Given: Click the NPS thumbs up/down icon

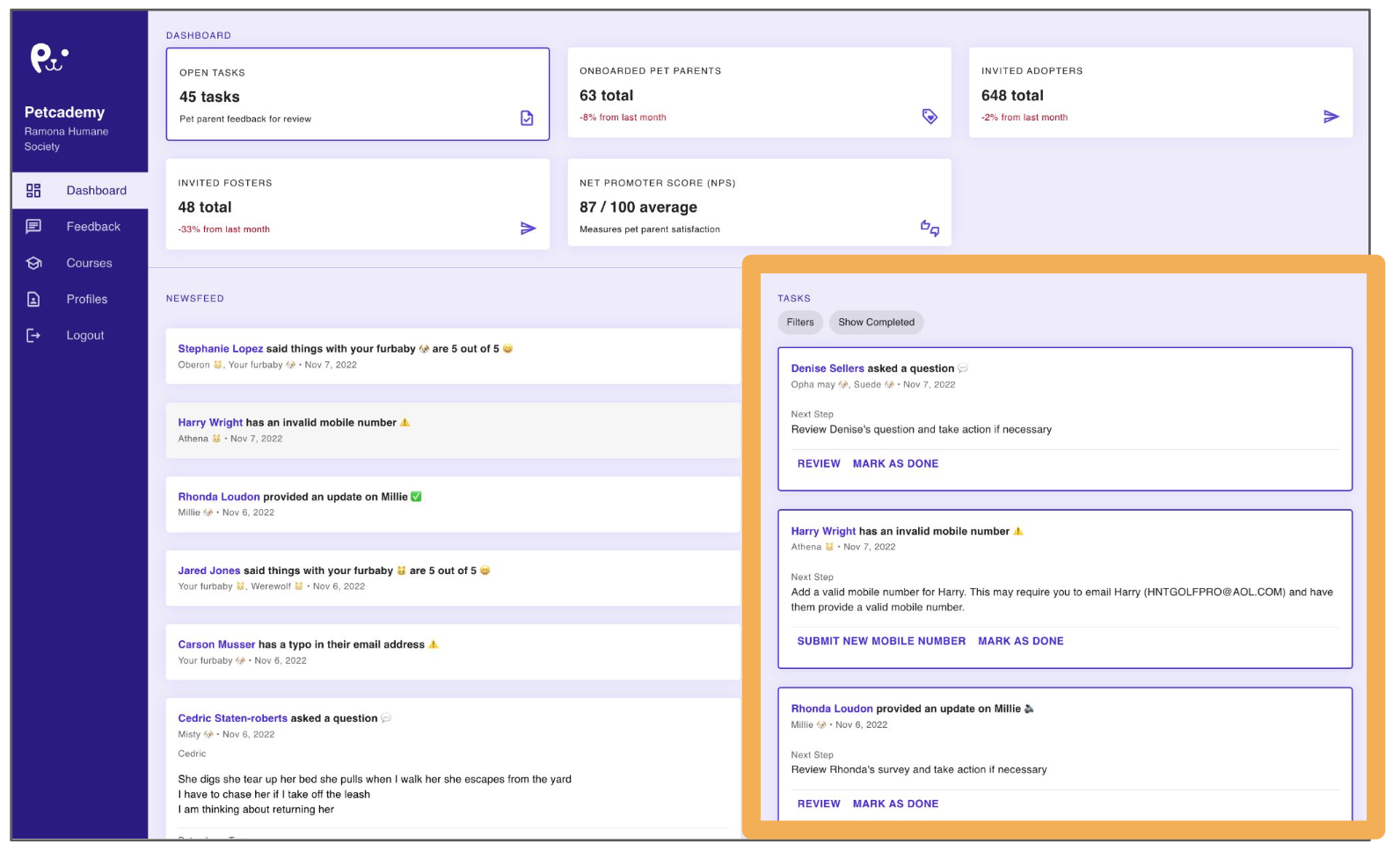Looking at the screenshot, I should tap(930, 229).
